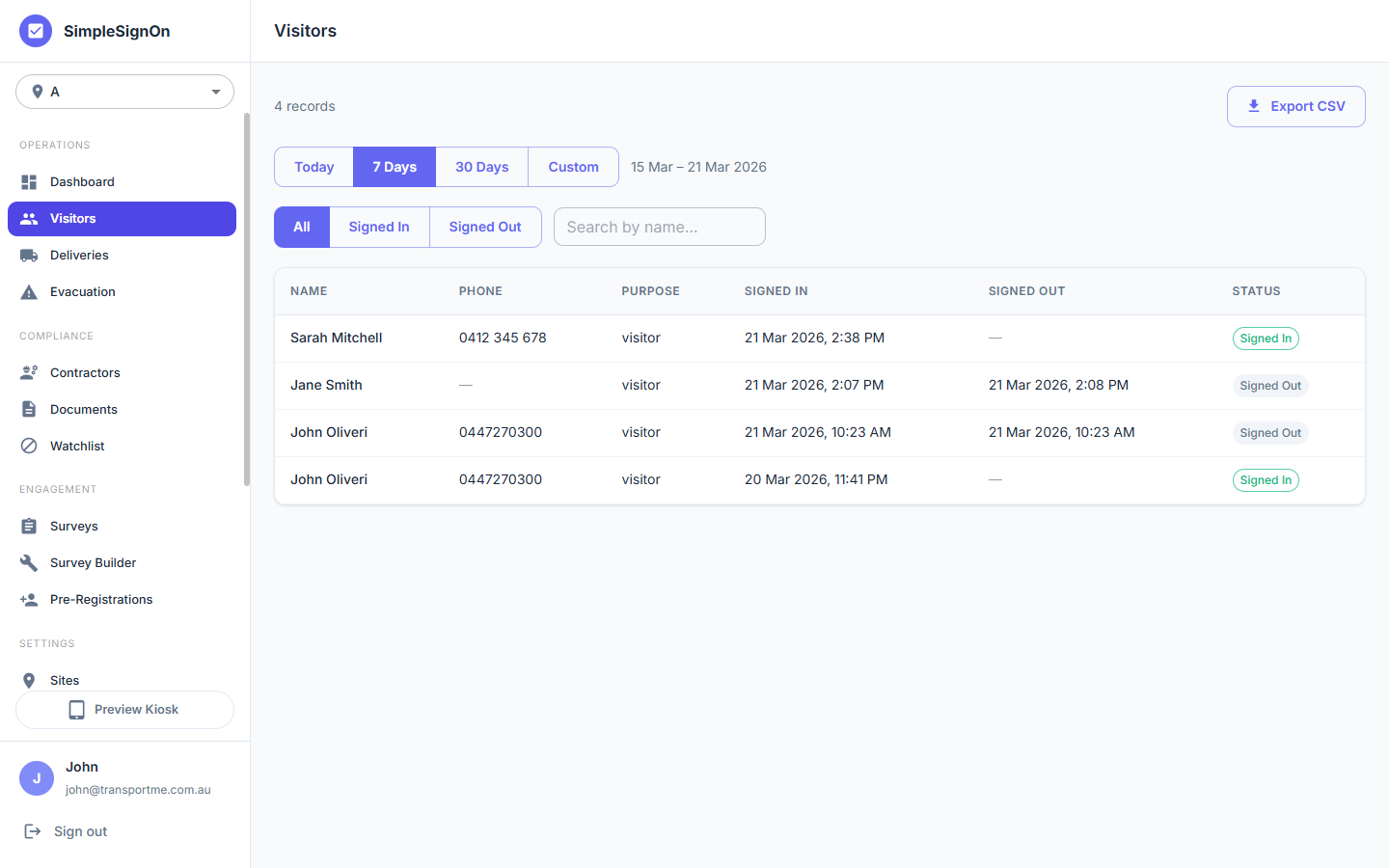Open the Dashboard menu item

(122, 182)
